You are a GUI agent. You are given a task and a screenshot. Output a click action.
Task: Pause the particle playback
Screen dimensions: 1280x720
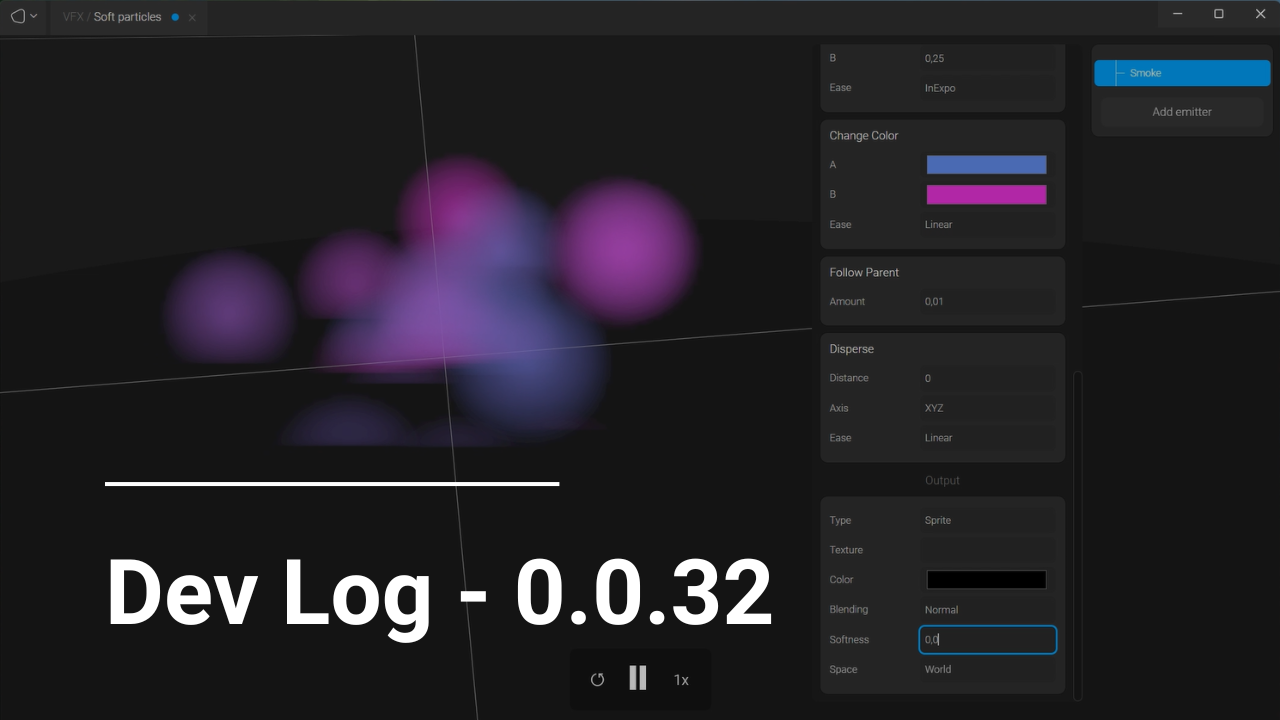tap(638, 679)
